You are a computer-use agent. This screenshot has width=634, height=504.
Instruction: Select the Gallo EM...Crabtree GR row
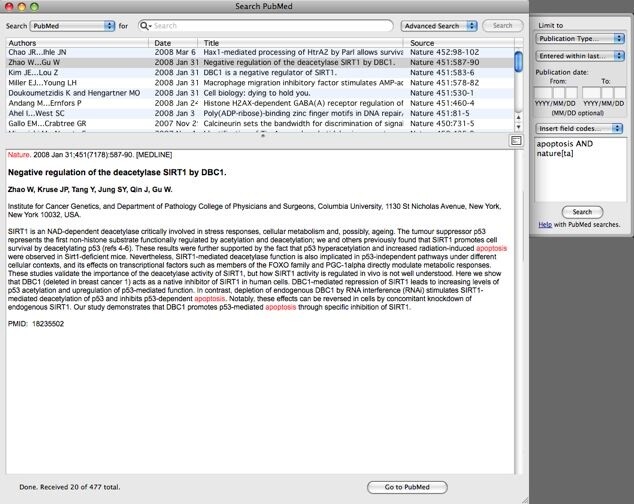tap(260, 123)
